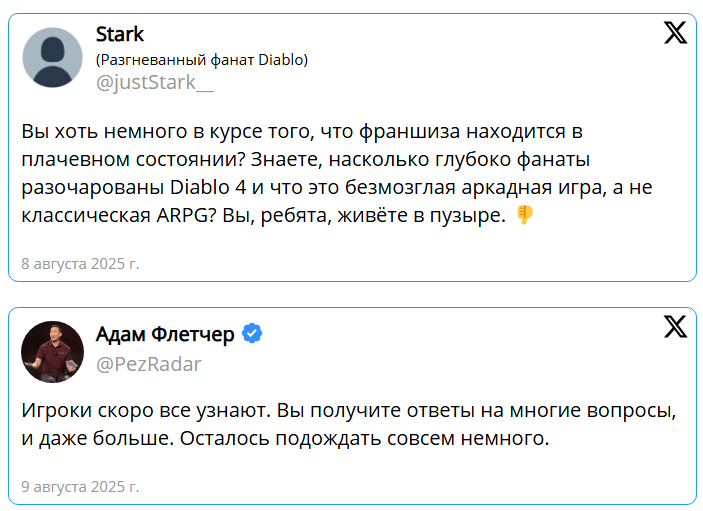Select the Адам Флетчер display name
Image resolution: width=703 pixels, height=511 pixels.
165,334
